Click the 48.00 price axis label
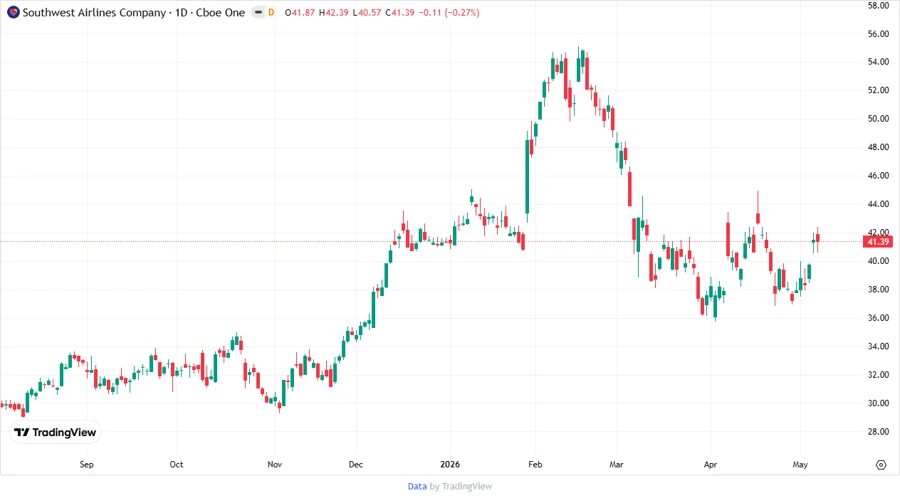Image resolution: width=900 pixels, height=498 pixels. 878,147
